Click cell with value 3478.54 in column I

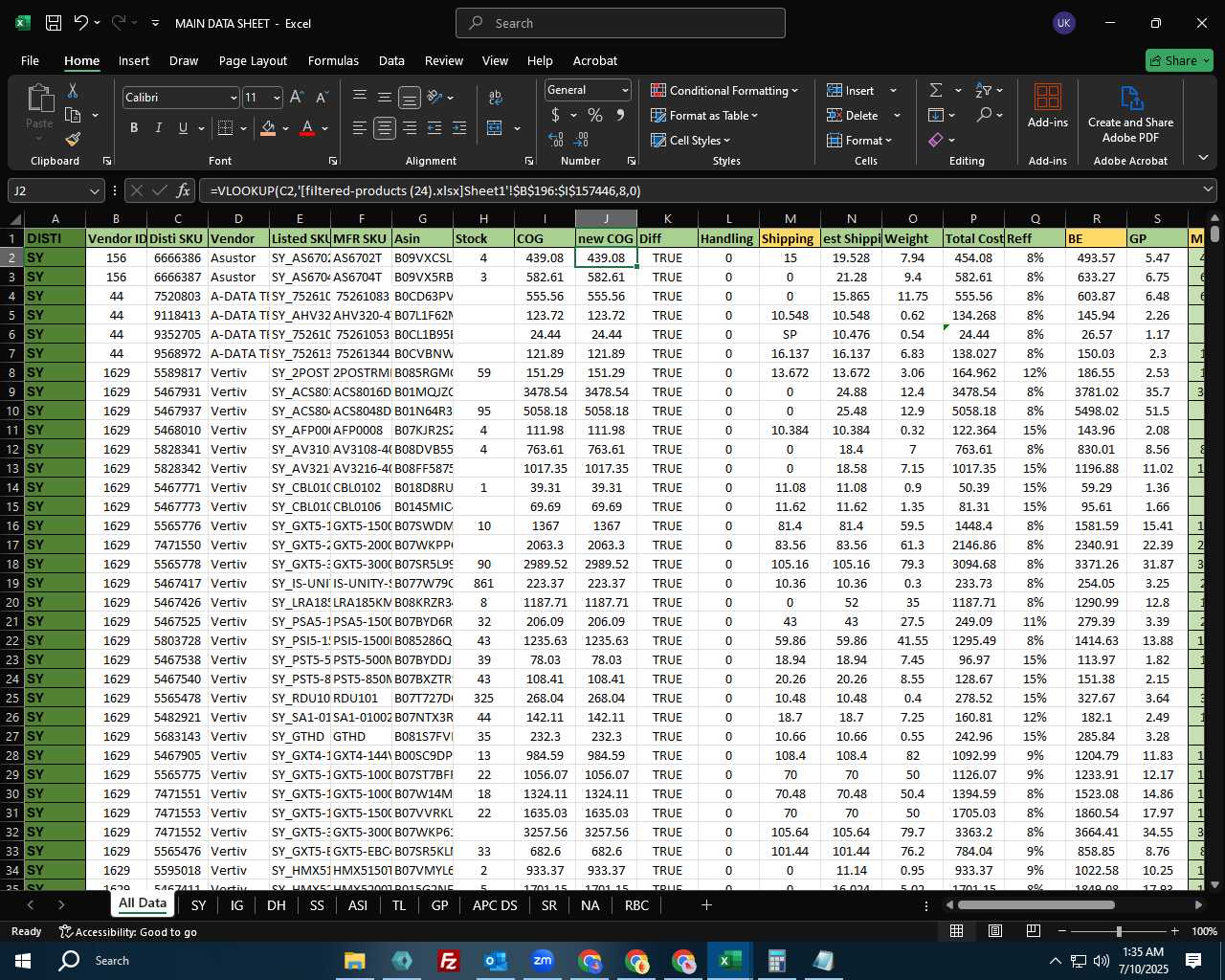coord(546,391)
